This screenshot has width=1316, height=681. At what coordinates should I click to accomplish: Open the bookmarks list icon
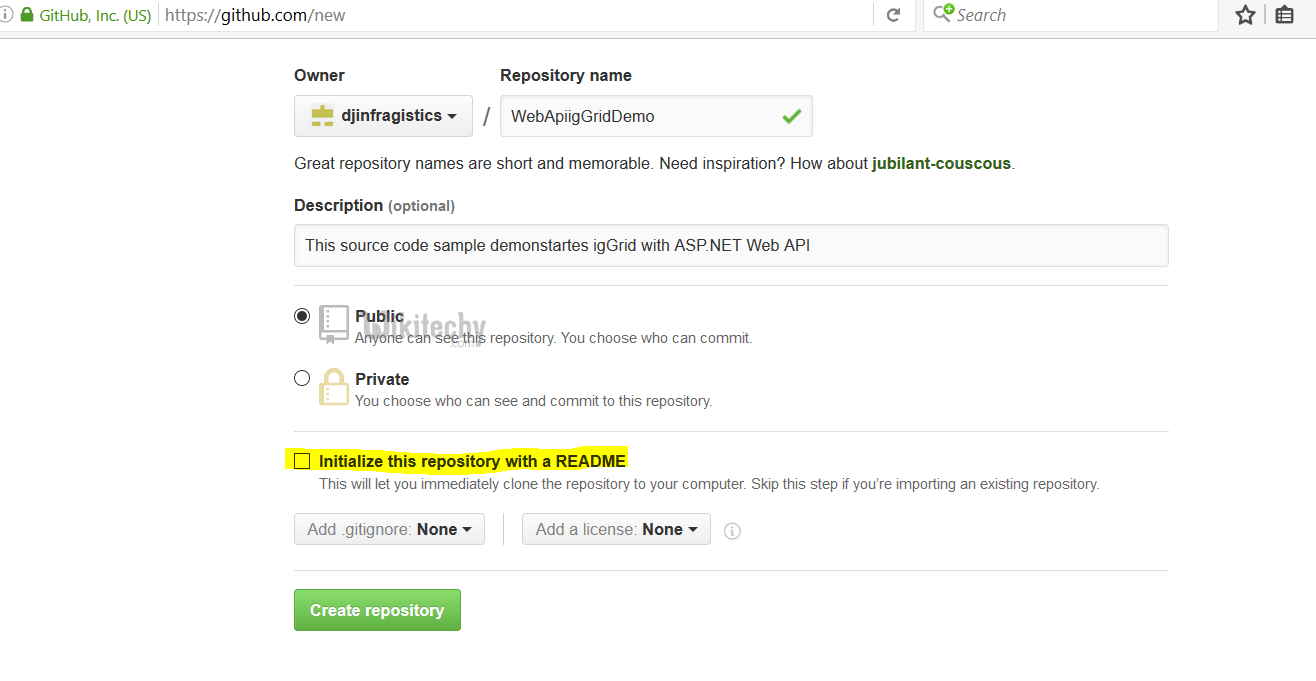tap(1285, 15)
